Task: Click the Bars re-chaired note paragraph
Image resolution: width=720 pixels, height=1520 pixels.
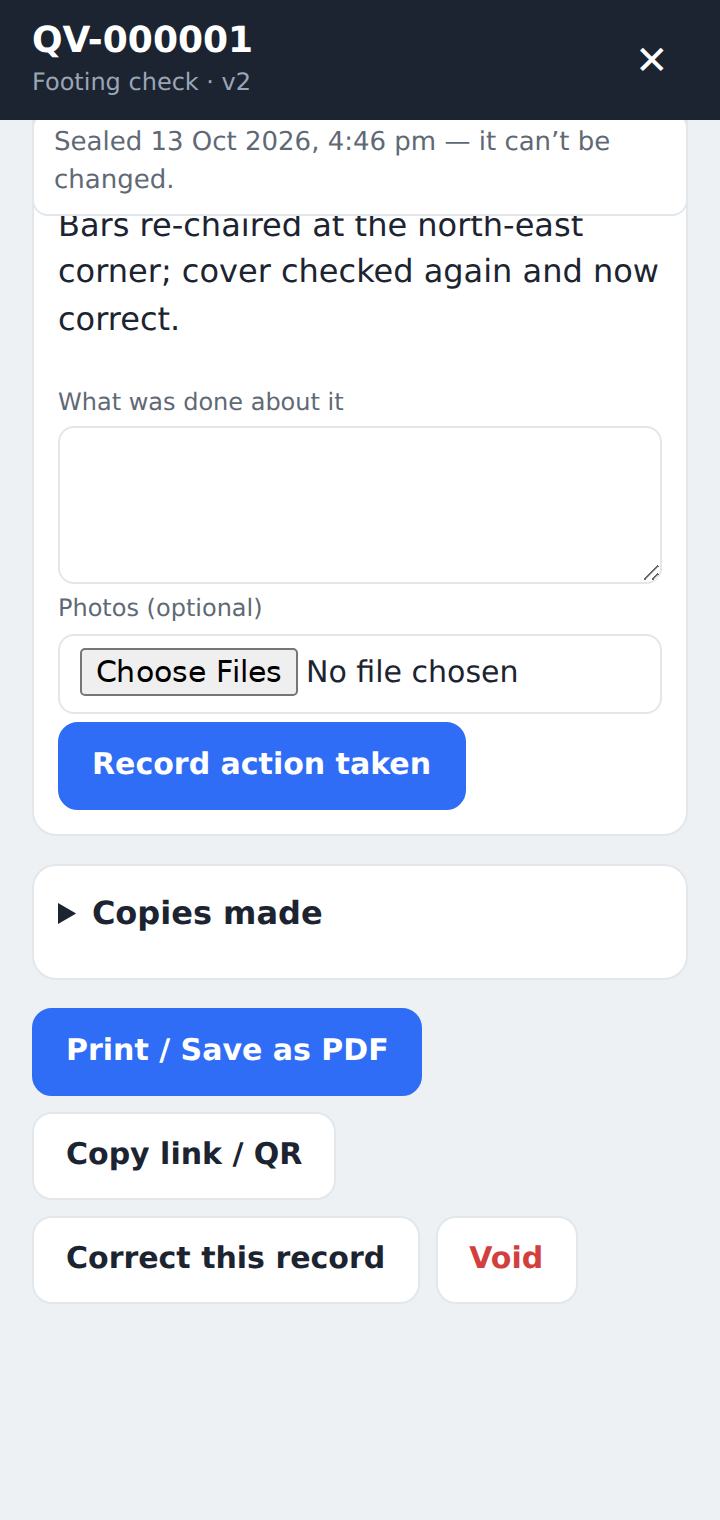Action: (358, 272)
